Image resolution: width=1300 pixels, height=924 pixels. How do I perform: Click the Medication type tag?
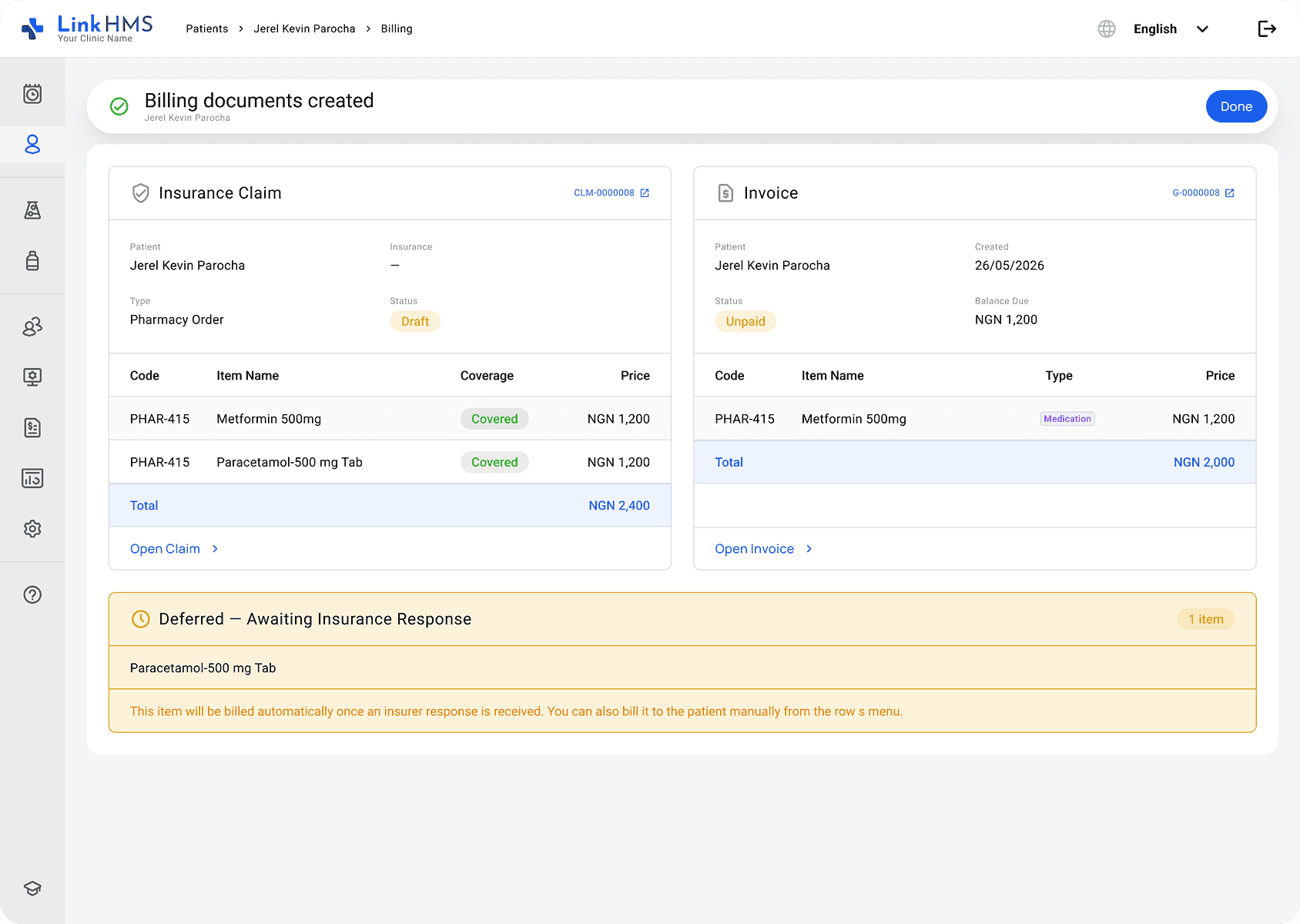pos(1067,419)
